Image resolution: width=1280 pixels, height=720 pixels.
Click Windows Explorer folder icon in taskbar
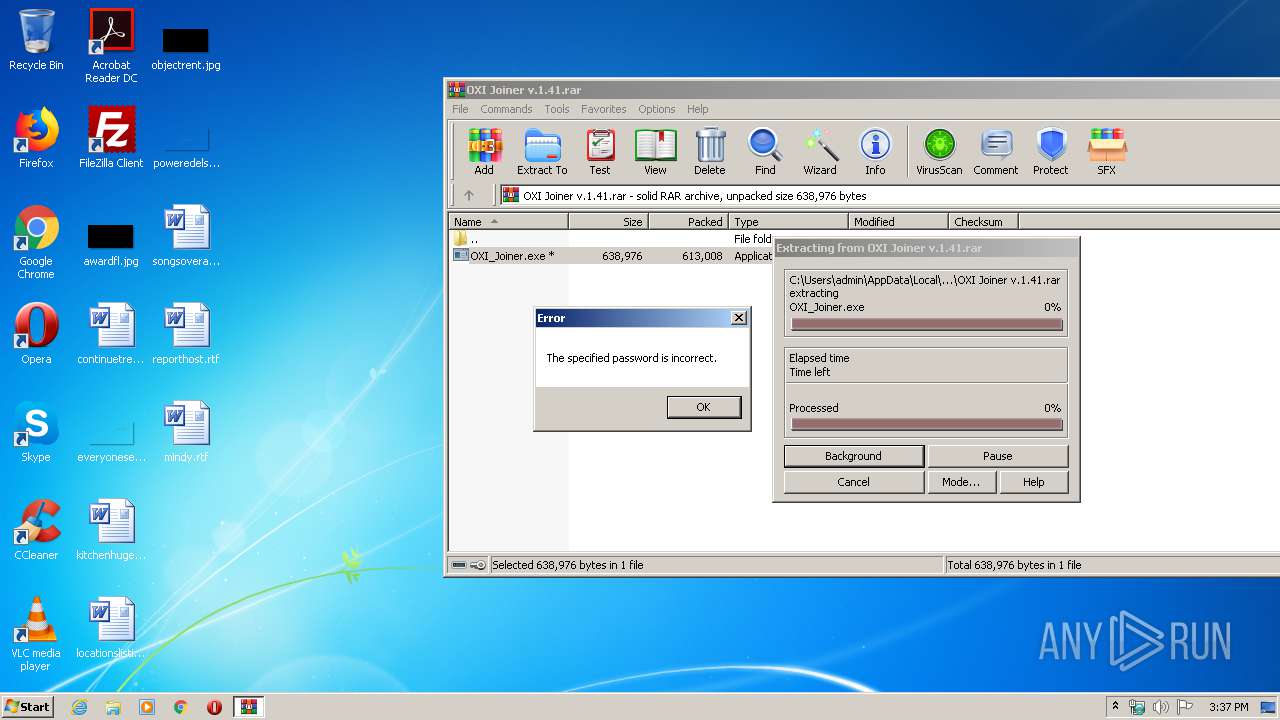(x=113, y=707)
